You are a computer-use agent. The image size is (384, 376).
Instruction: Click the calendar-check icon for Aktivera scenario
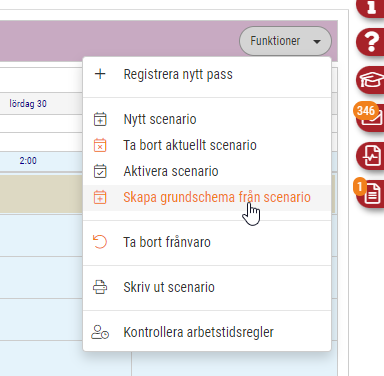pyautogui.click(x=100, y=171)
